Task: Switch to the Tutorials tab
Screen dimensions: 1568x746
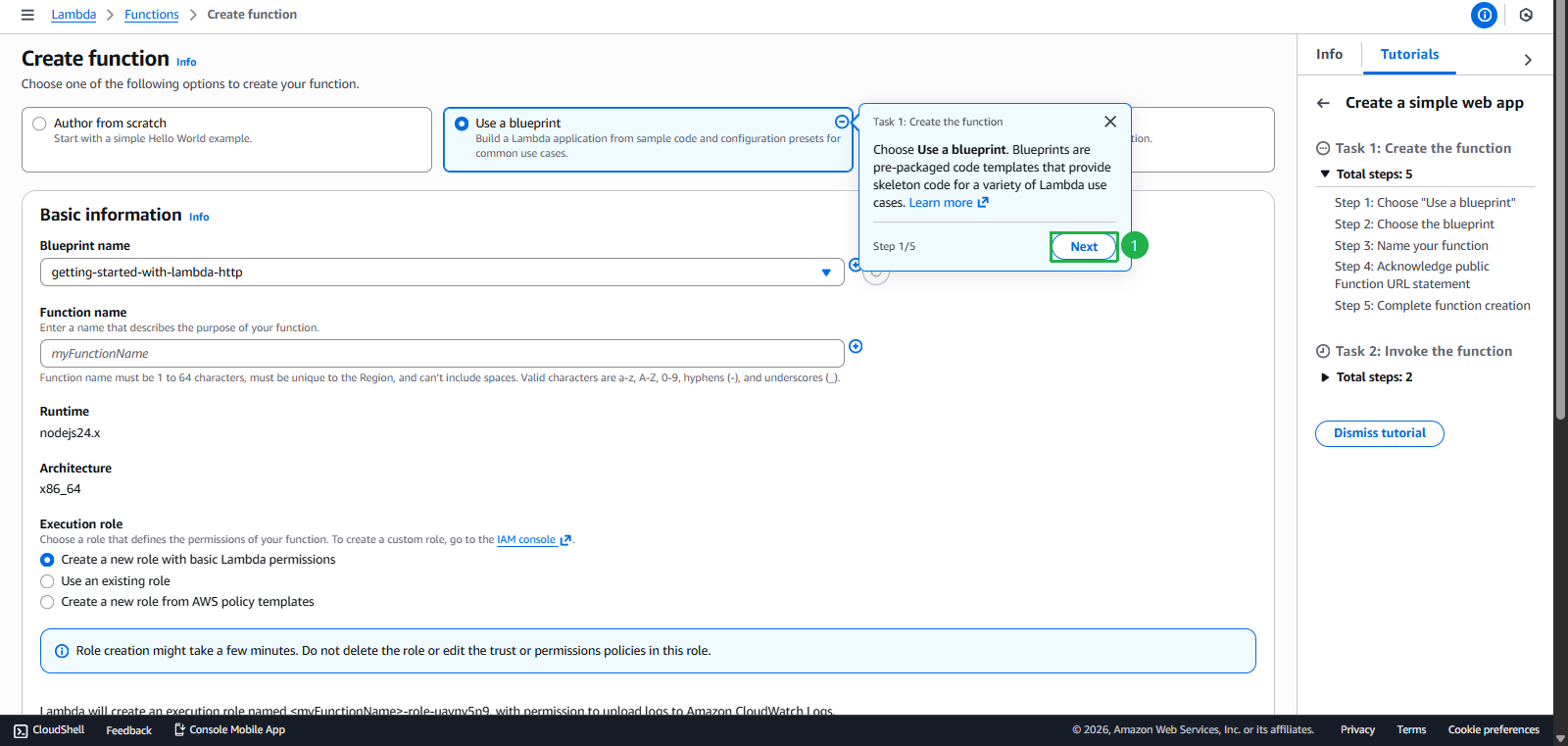Action: (1409, 55)
